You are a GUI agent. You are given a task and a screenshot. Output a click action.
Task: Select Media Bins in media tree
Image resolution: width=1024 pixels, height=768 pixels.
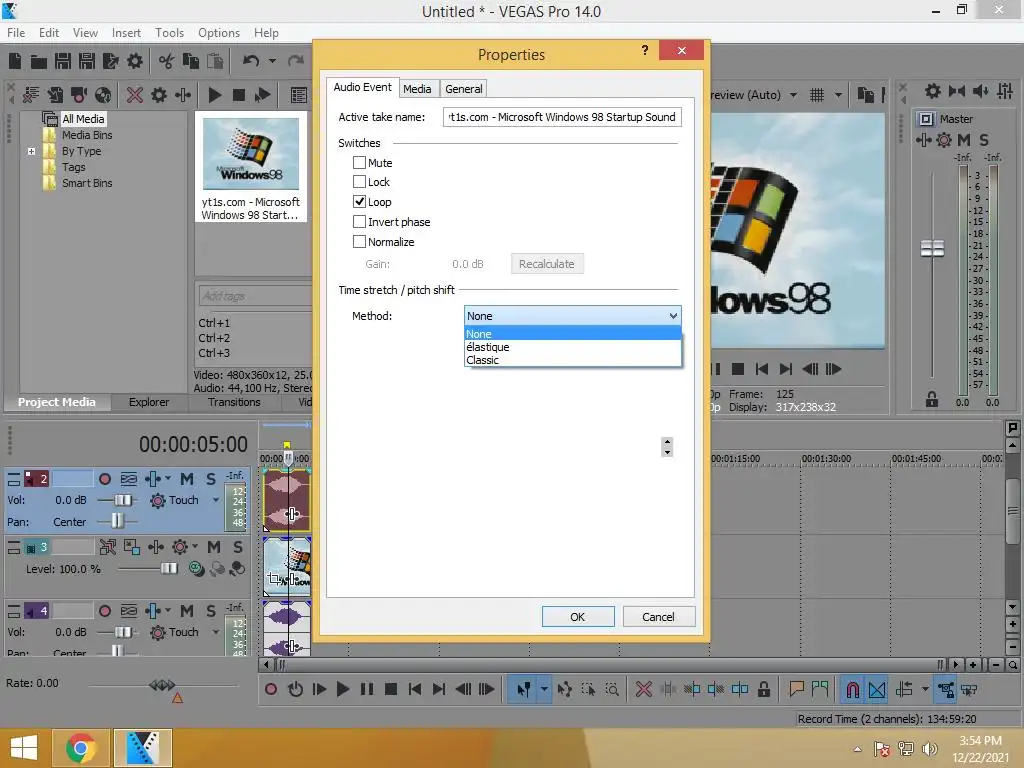click(x=87, y=135)
